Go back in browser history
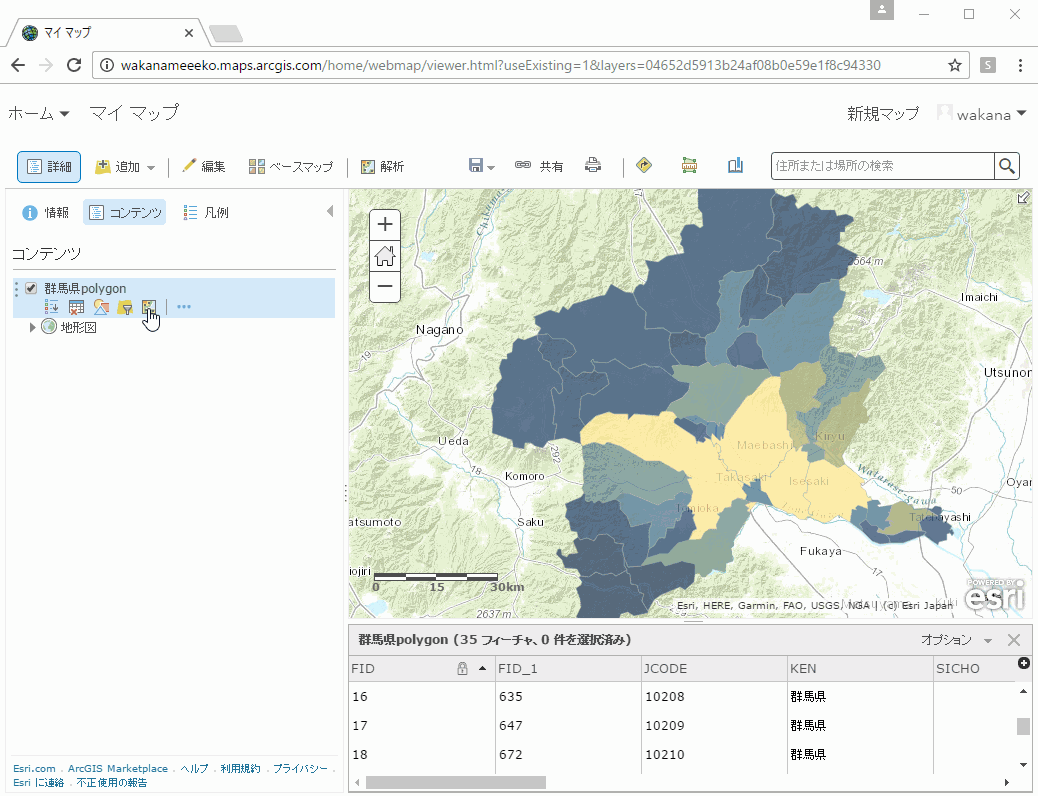 pyautogui.click(x=18, y=65)
